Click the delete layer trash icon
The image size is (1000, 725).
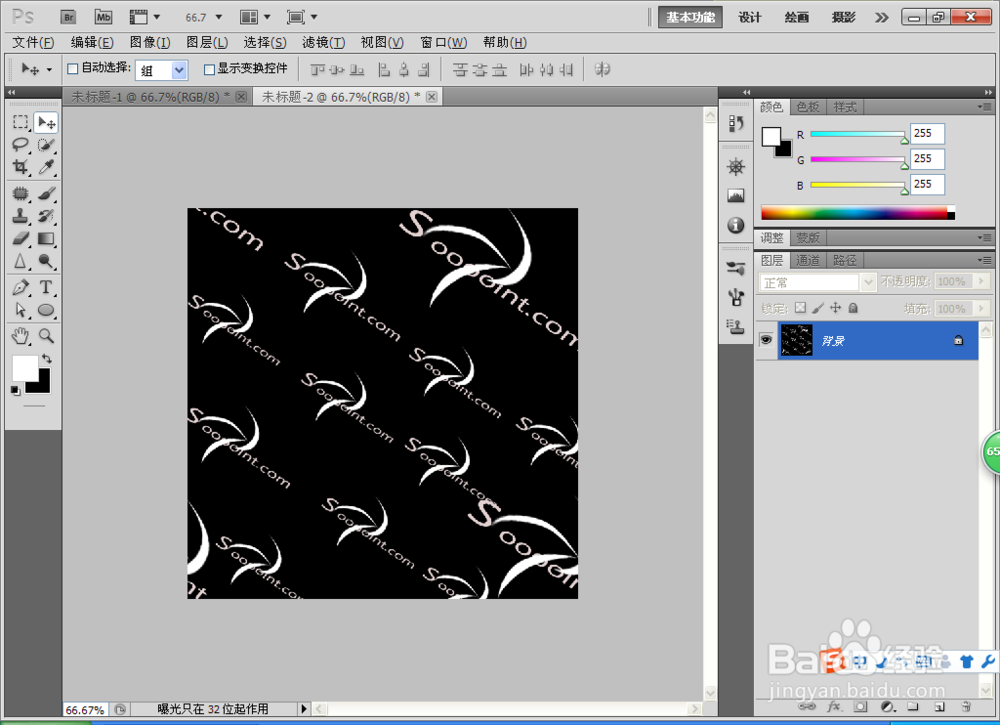(x=966, y=707)
